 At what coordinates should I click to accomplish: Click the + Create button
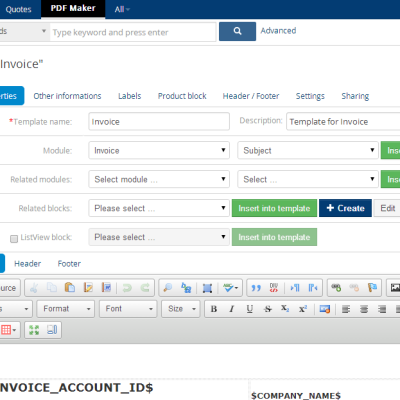tap(345, 208)
